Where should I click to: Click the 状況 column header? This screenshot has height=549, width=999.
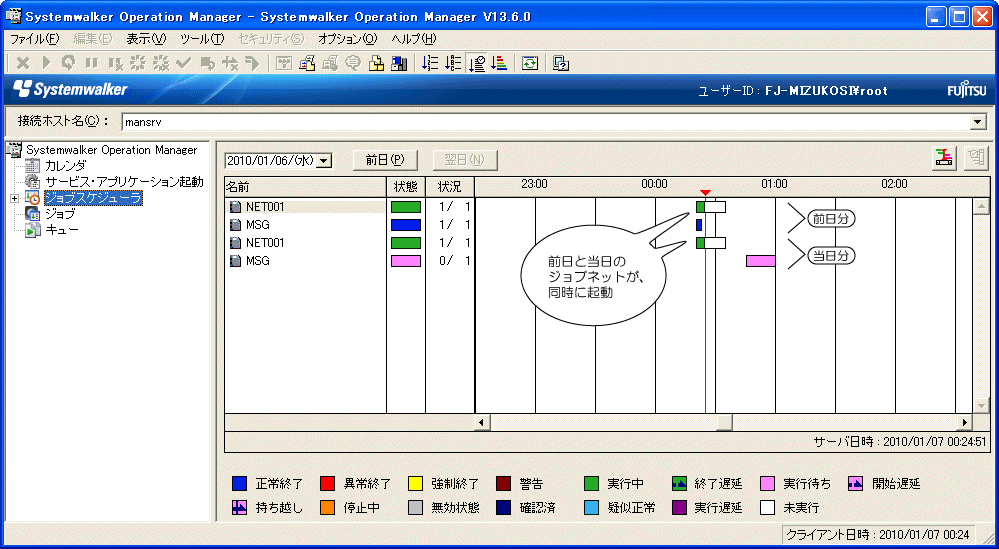pyautogui.click(x=450, y=187)
